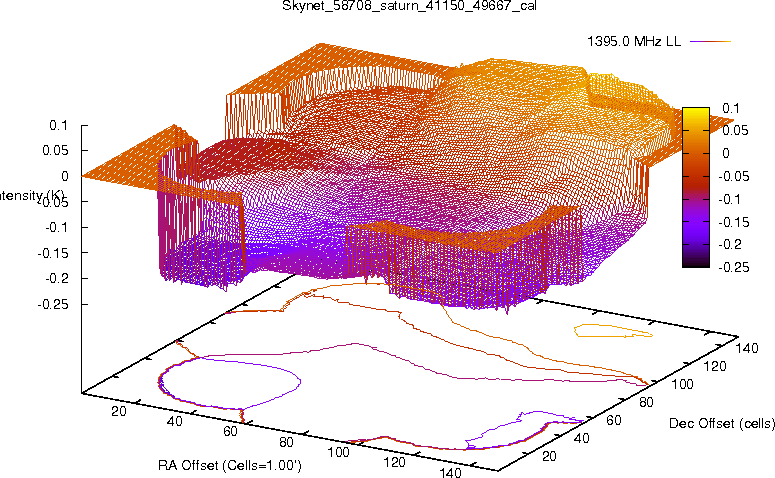
Task: Click the Intensity (K) axis label
Action: click(32, 196)
